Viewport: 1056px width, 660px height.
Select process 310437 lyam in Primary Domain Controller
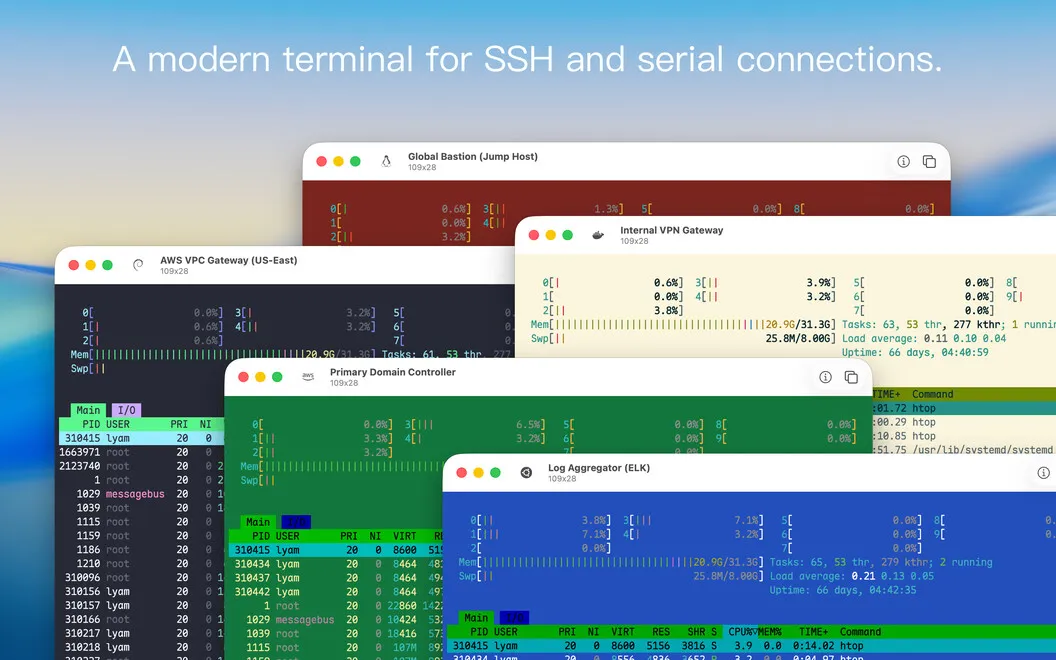click(x=335, y=578)
